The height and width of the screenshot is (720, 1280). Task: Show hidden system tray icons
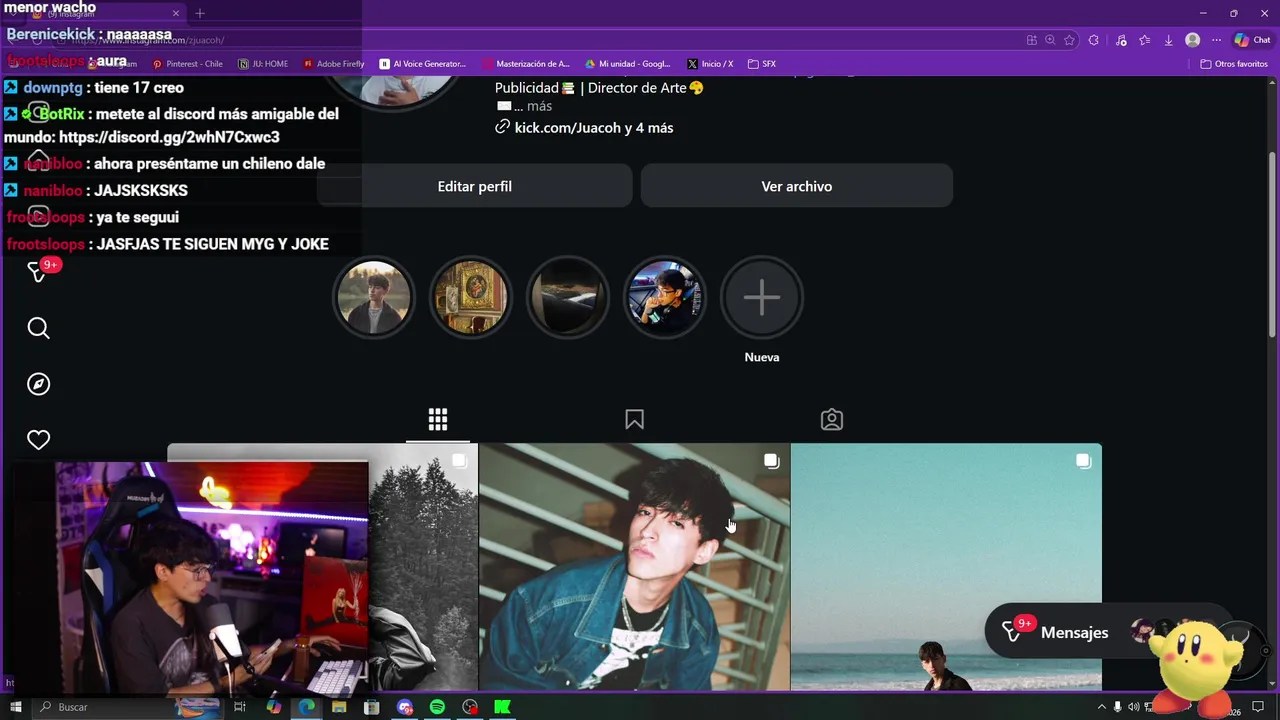click(x=1102, y=707)
